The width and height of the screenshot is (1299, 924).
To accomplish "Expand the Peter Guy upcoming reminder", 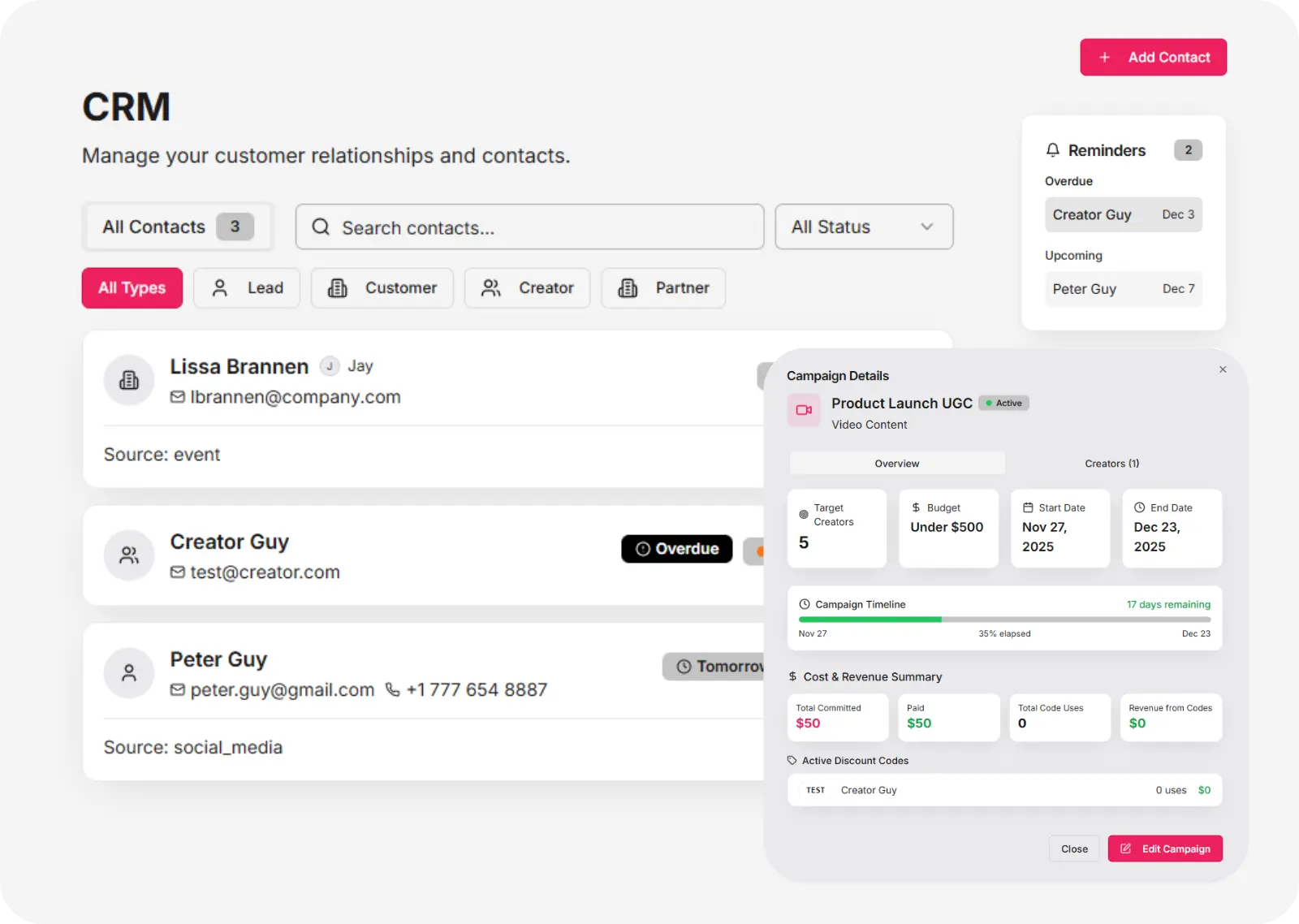I will coord(1123,289).
